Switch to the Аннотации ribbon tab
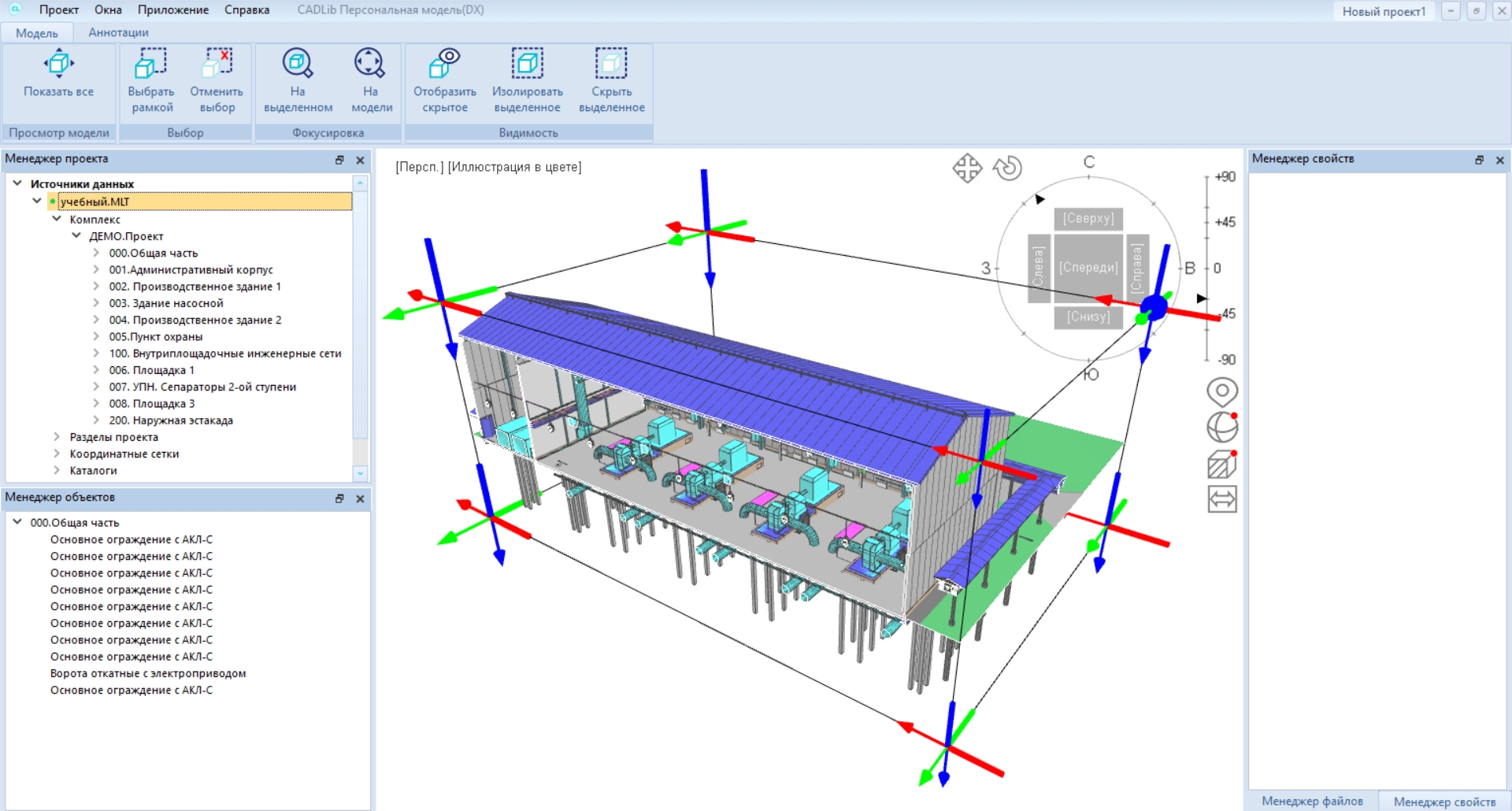 (118, 32)
